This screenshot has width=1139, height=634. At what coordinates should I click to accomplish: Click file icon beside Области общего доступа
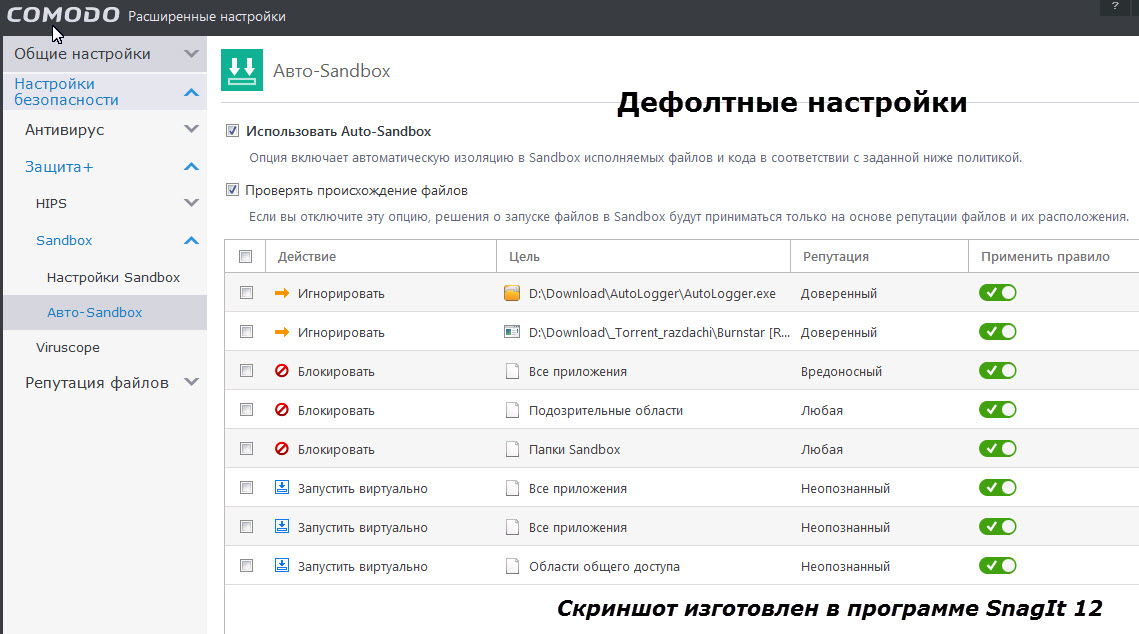(x=512, y=566)
